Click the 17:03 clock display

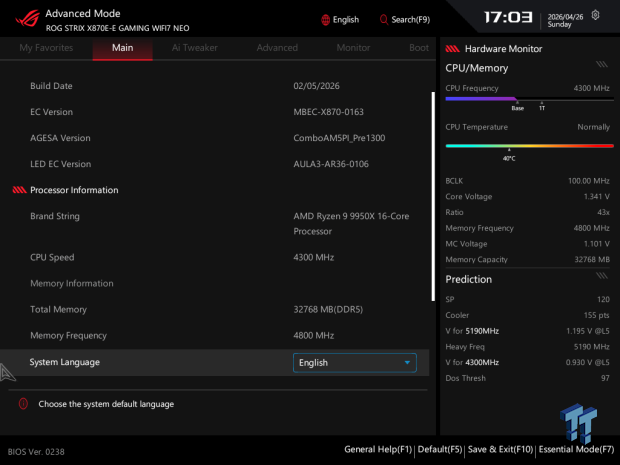click(x=508, y=17)
